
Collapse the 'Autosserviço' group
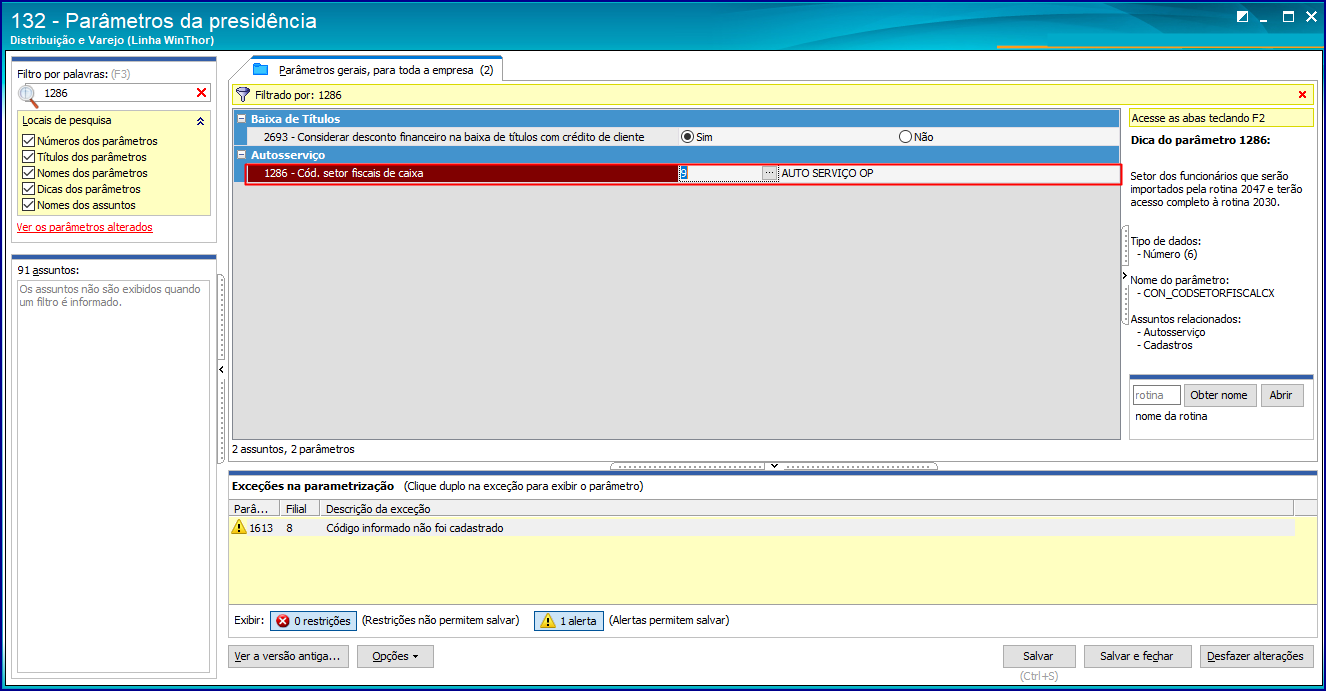[241, 155]
